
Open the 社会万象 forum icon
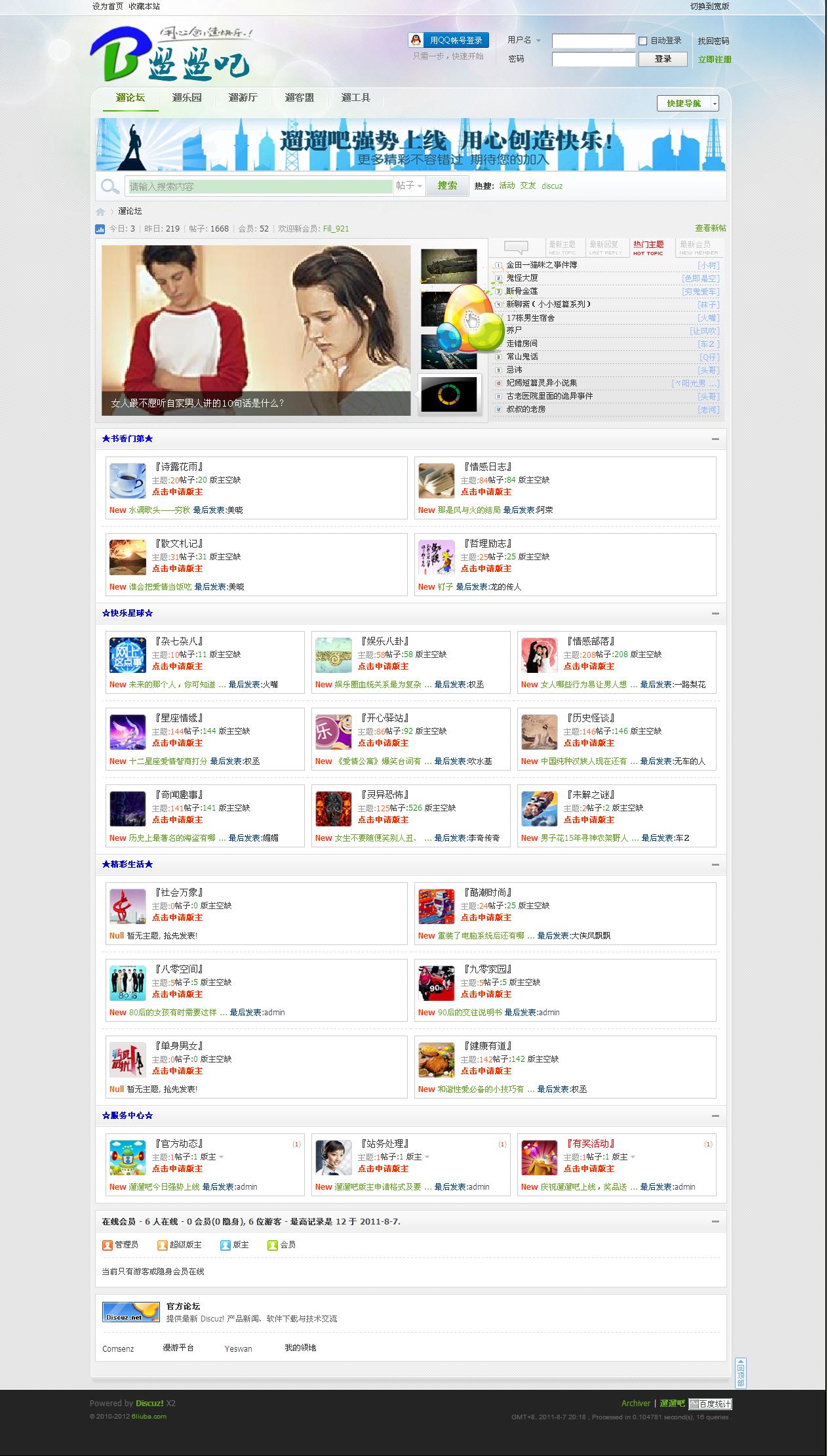tap(128, 906)
